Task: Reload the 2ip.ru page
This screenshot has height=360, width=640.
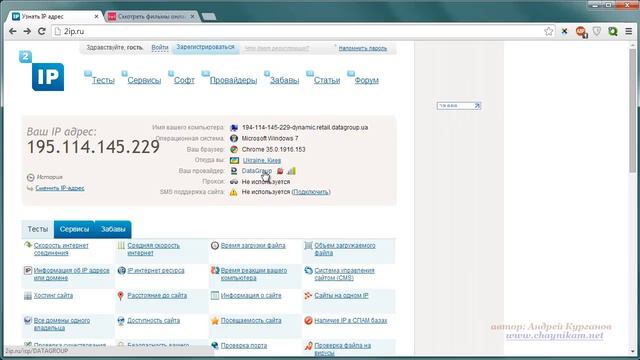Action: [x=42, y=31]
